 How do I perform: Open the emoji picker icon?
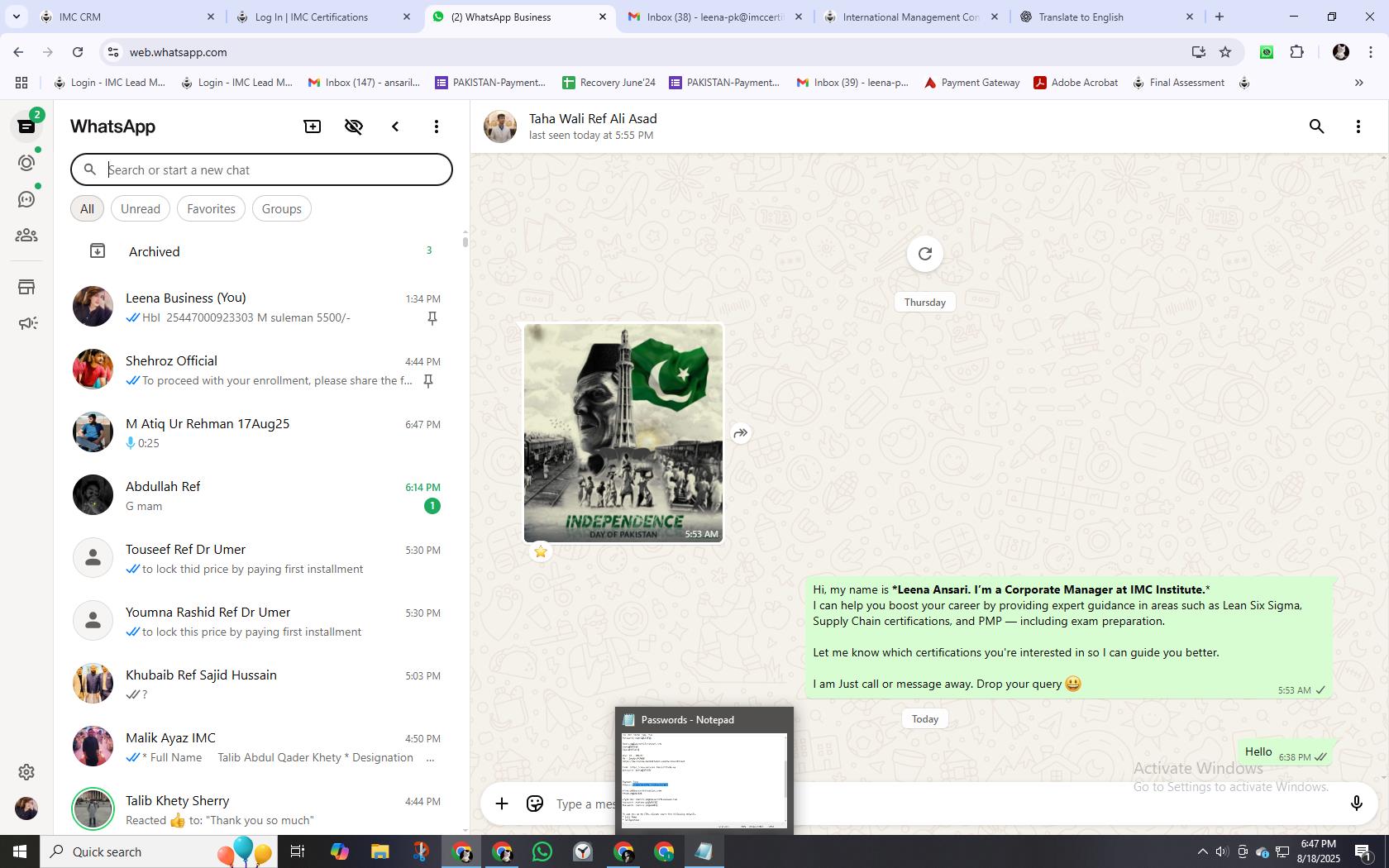(x=535, y=804)
